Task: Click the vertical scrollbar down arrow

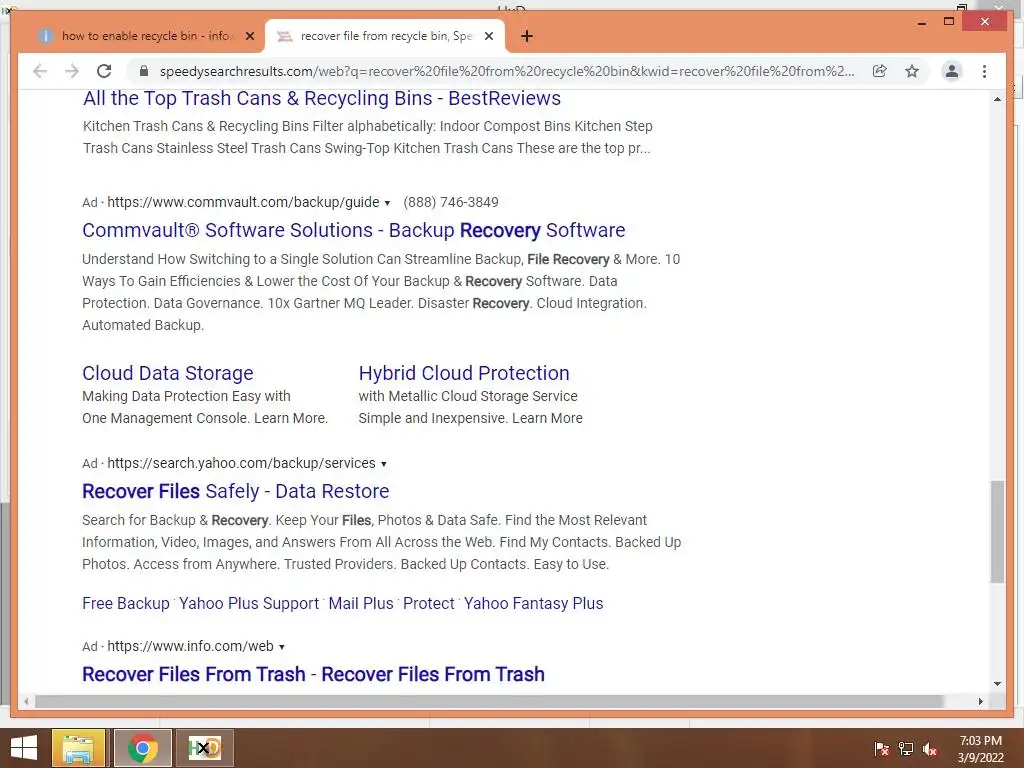Action: (x=997, y=684)
